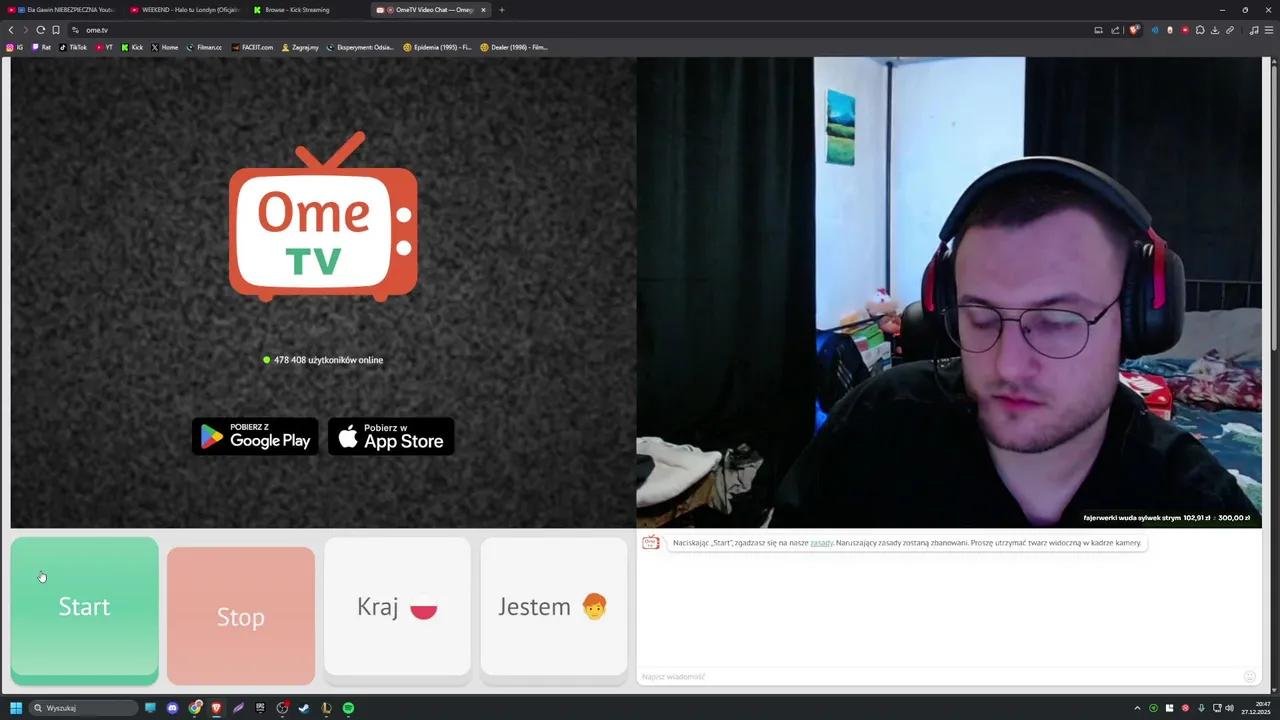Click the picture-in-picture icon in address bar
Screen dimensions: 1280x720
[x=1098, y=30]
